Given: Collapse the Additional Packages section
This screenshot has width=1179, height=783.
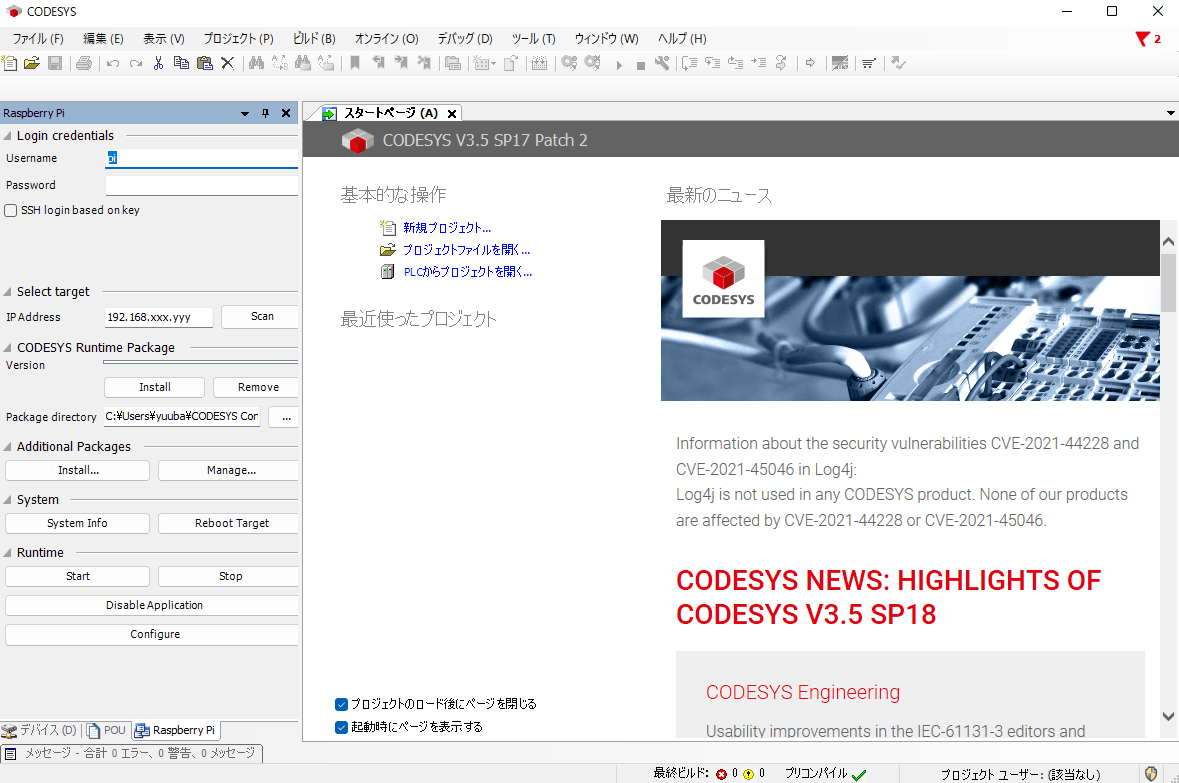Looking at the screenshot, I should pyautogui.click(x=8, y=447).
